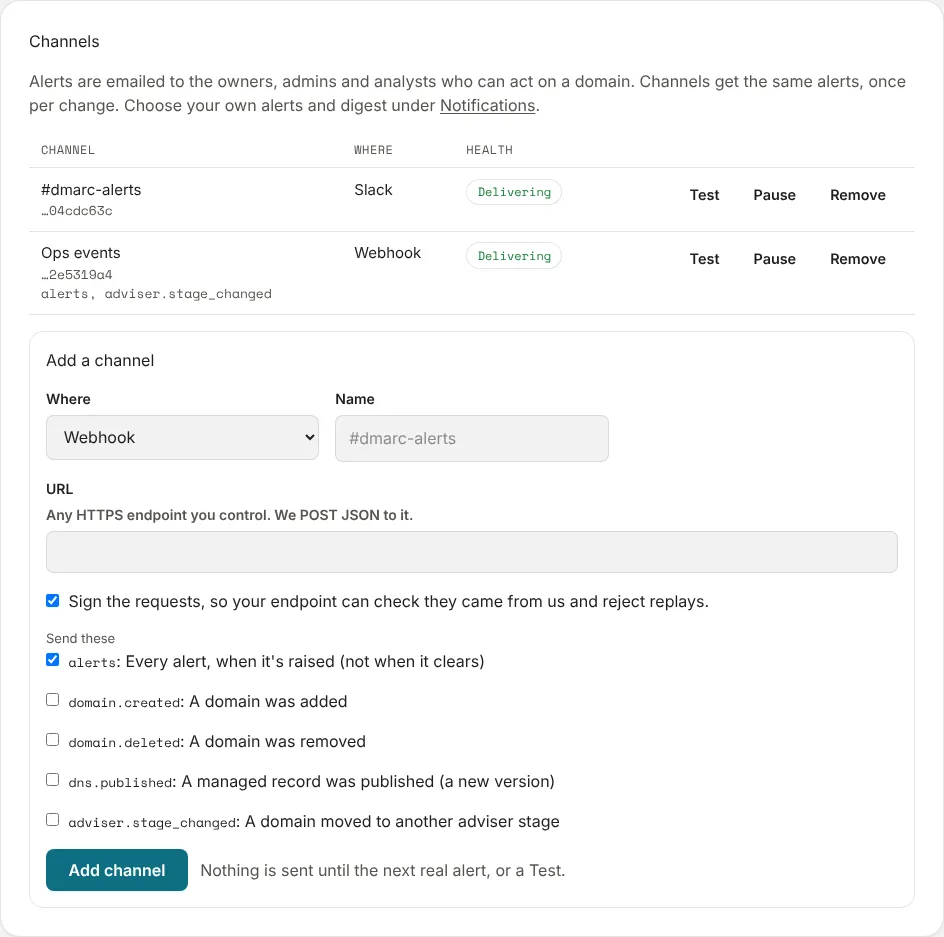The height and width of the screenshot is (937, 944).
Task: Click the Channels section heading
Action: tap(64, 42)
